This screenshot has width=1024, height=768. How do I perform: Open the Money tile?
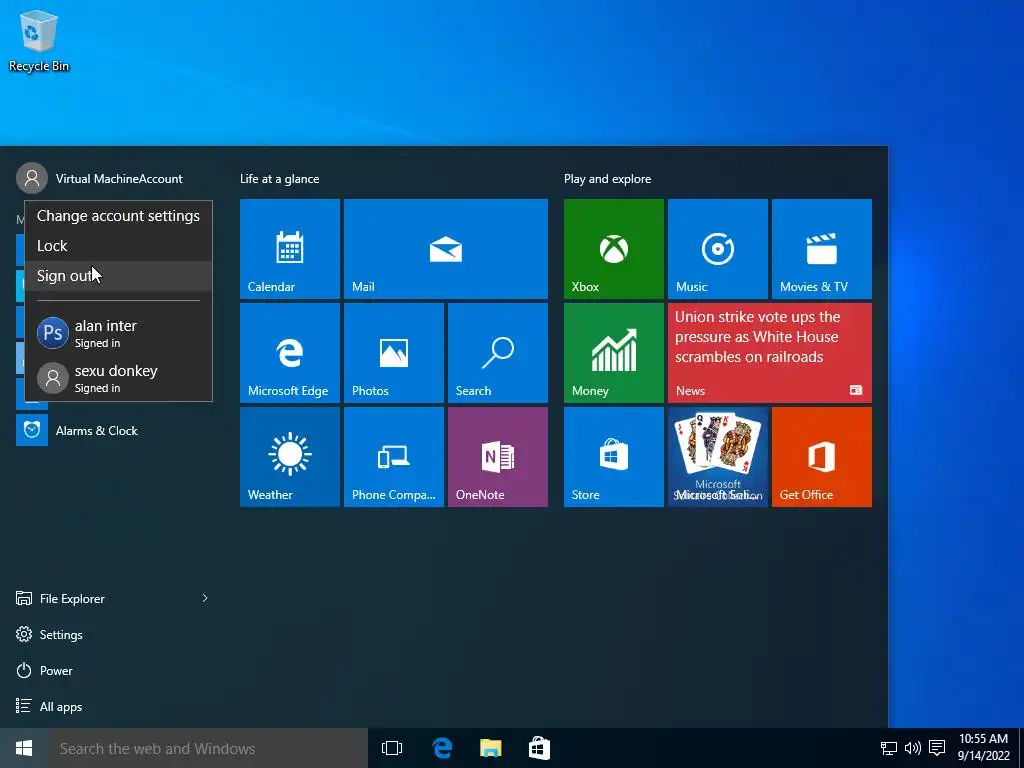click(x=613, y=353)
